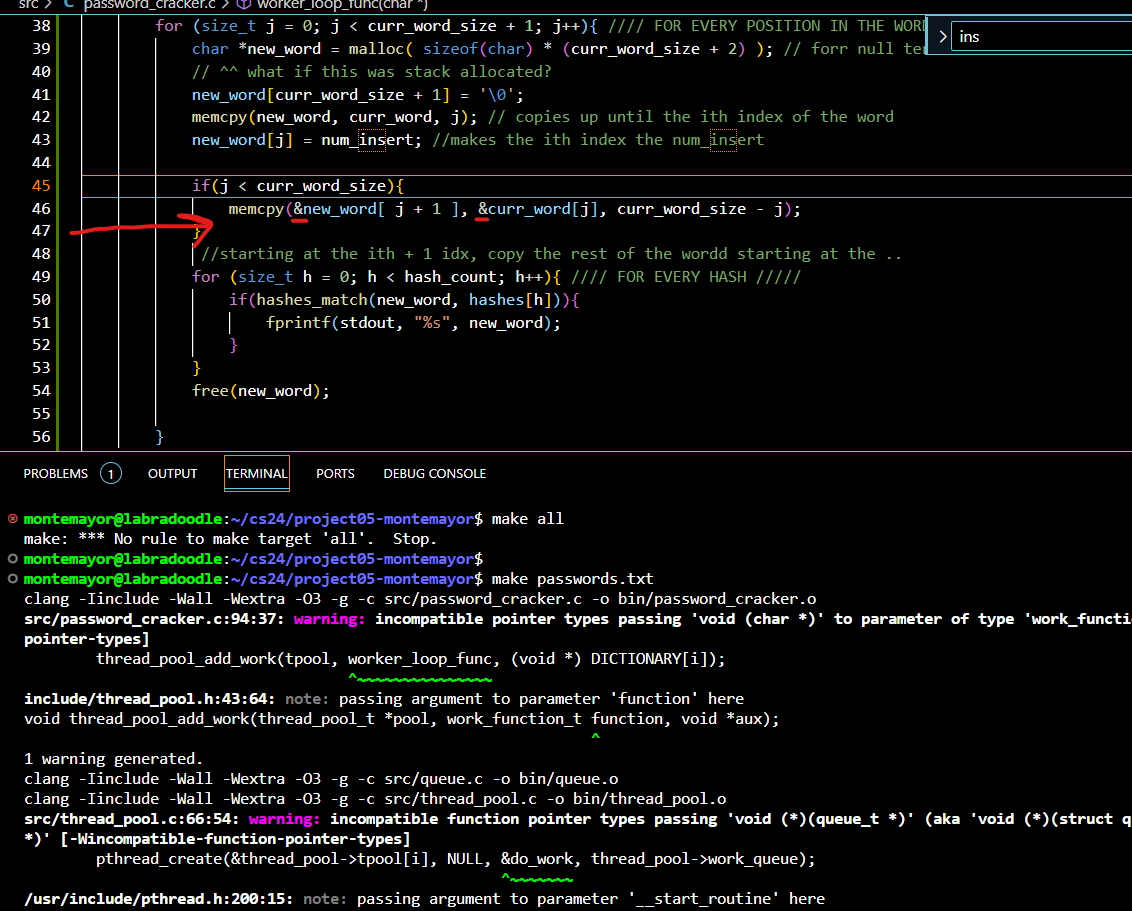Switch to the PROBLEMS panel tab
The height and width of the screenshot is (911, 1132).
click(56, 474)
